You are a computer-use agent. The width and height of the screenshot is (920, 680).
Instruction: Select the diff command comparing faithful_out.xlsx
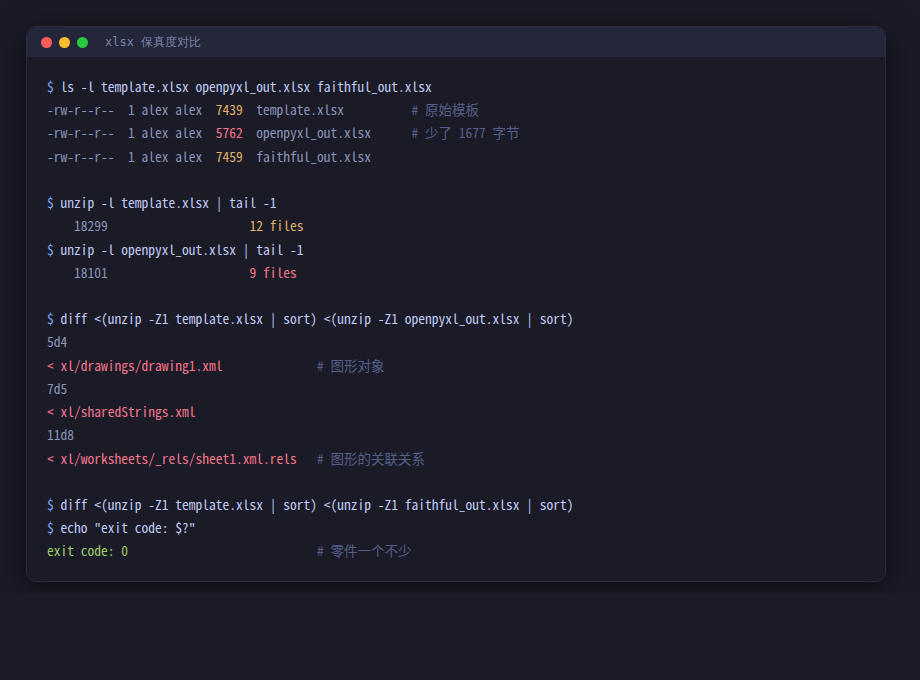[x=310, y=506]
